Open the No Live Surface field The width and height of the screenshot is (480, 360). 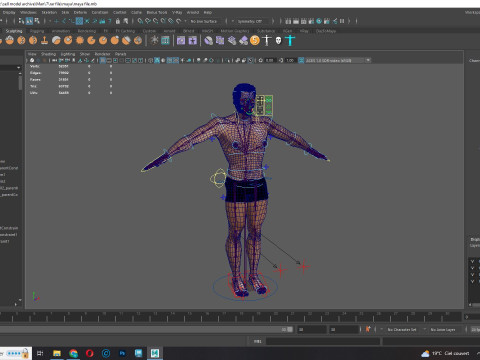point(204,21)
